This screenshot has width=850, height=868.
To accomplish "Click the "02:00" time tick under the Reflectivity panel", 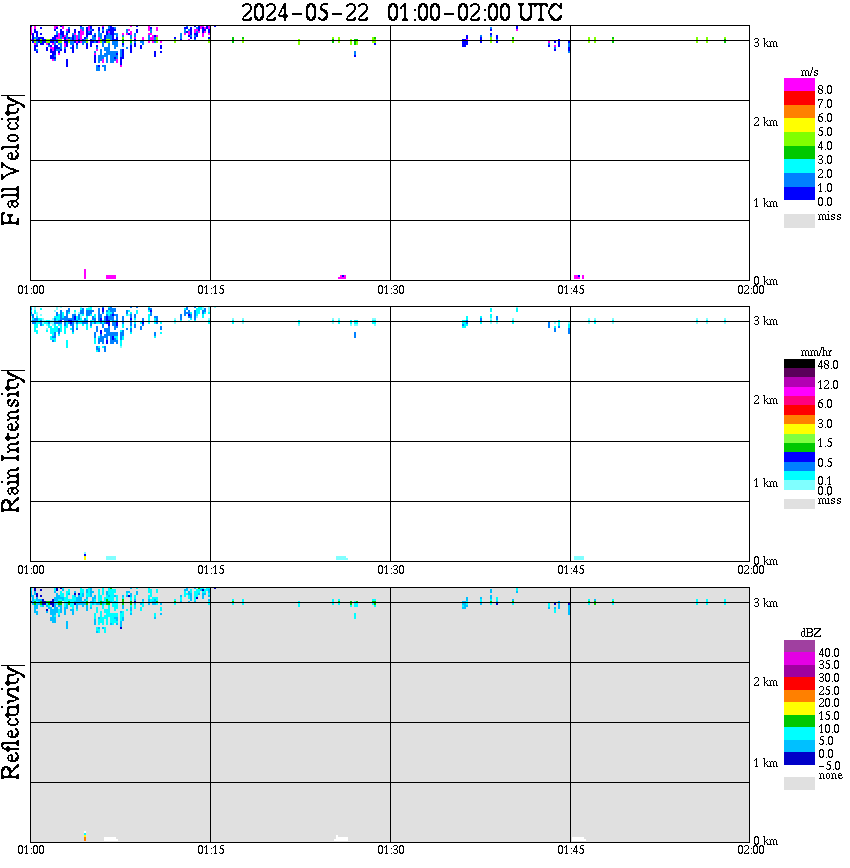I will tap(750, 850).
